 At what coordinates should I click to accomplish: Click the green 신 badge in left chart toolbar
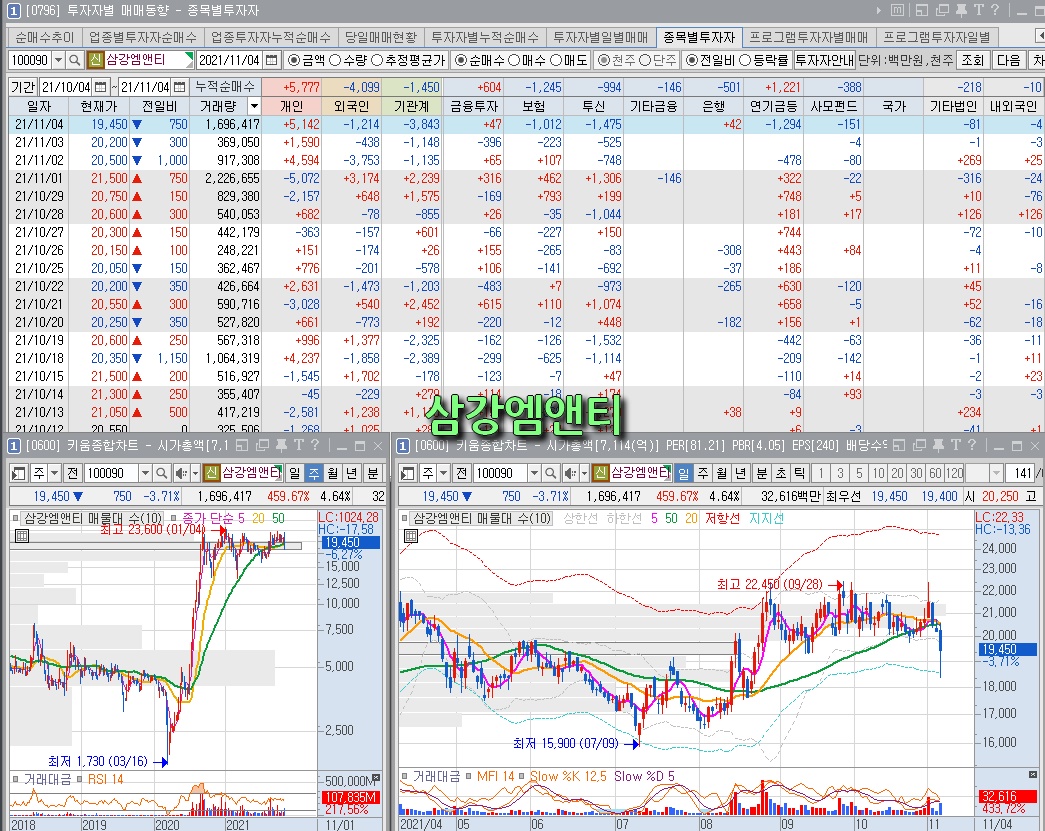click(x=211, y=472)
